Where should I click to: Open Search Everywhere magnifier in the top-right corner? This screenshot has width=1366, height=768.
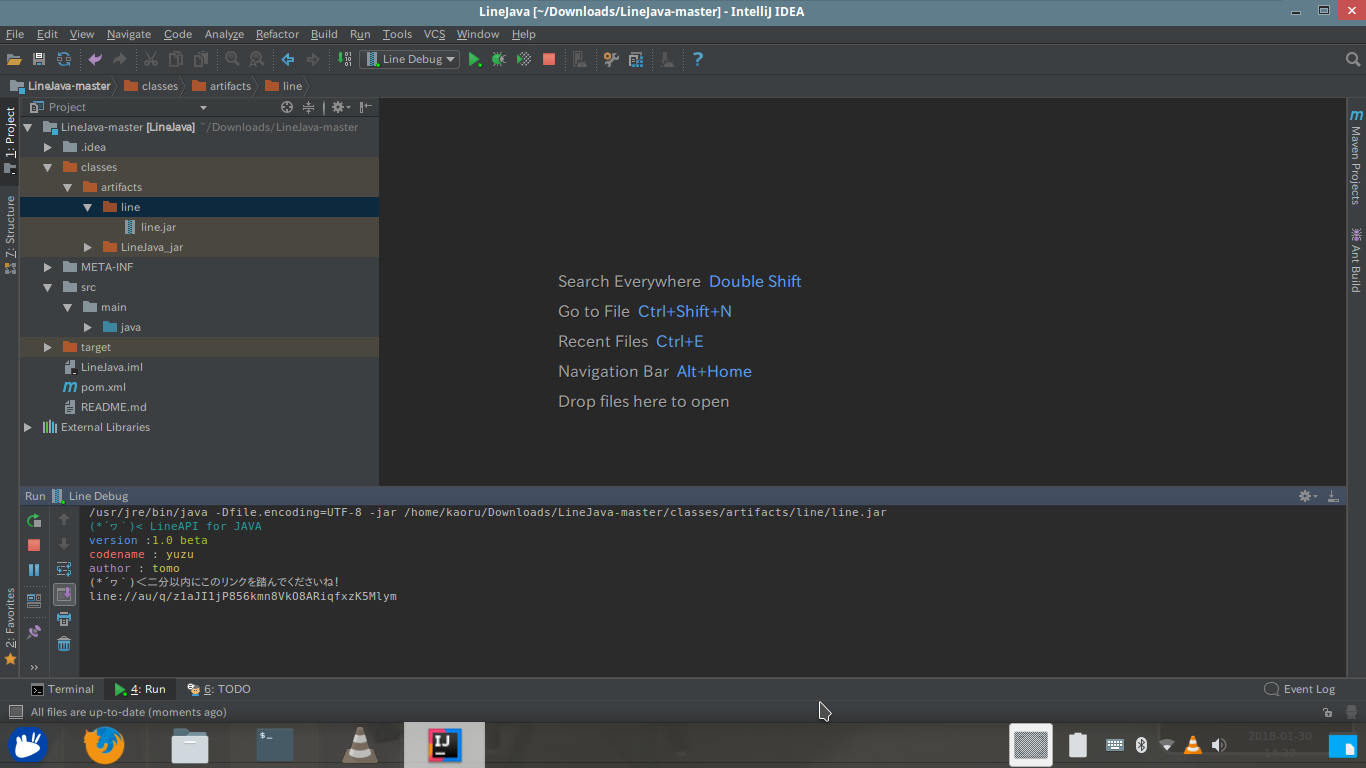1353,60
